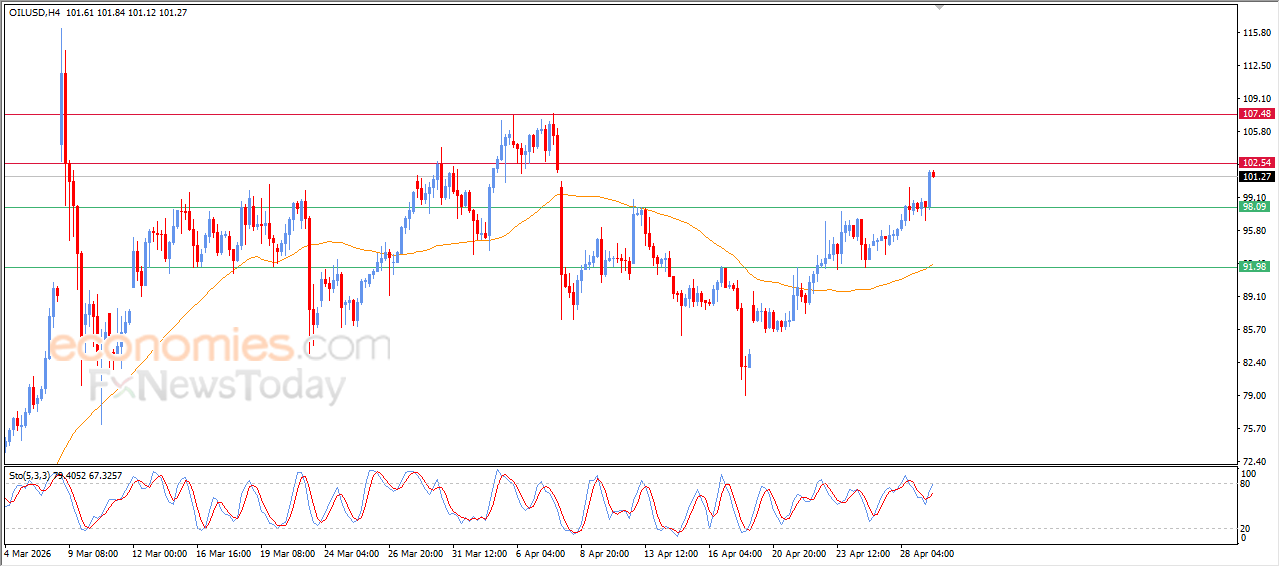Select the red 102.54 price tag
Image resolution: width=1280 pixels, height=567 pixels.
(x=1256, y=162)
